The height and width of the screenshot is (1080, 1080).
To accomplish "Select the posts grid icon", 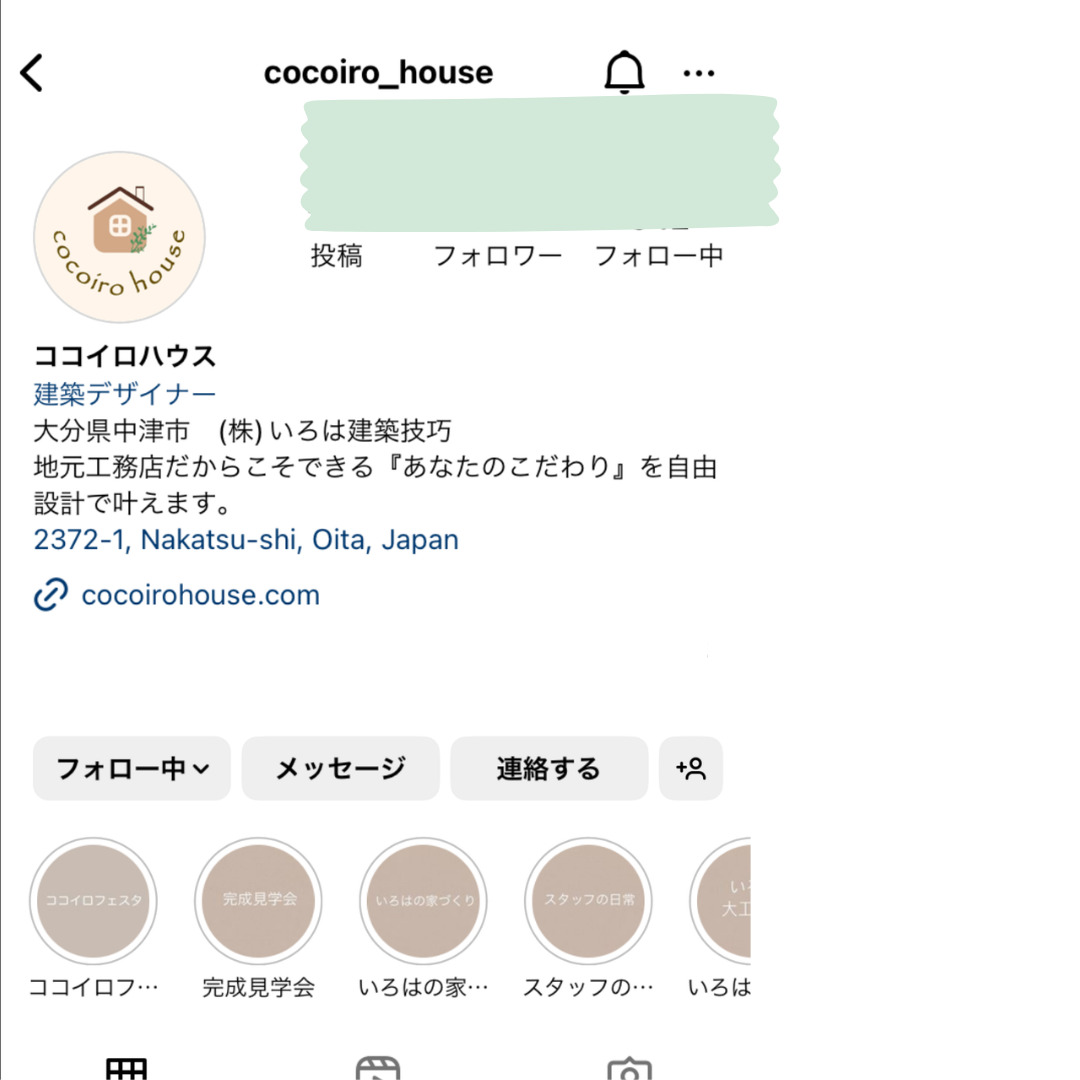I will [x=123, y=1068].
